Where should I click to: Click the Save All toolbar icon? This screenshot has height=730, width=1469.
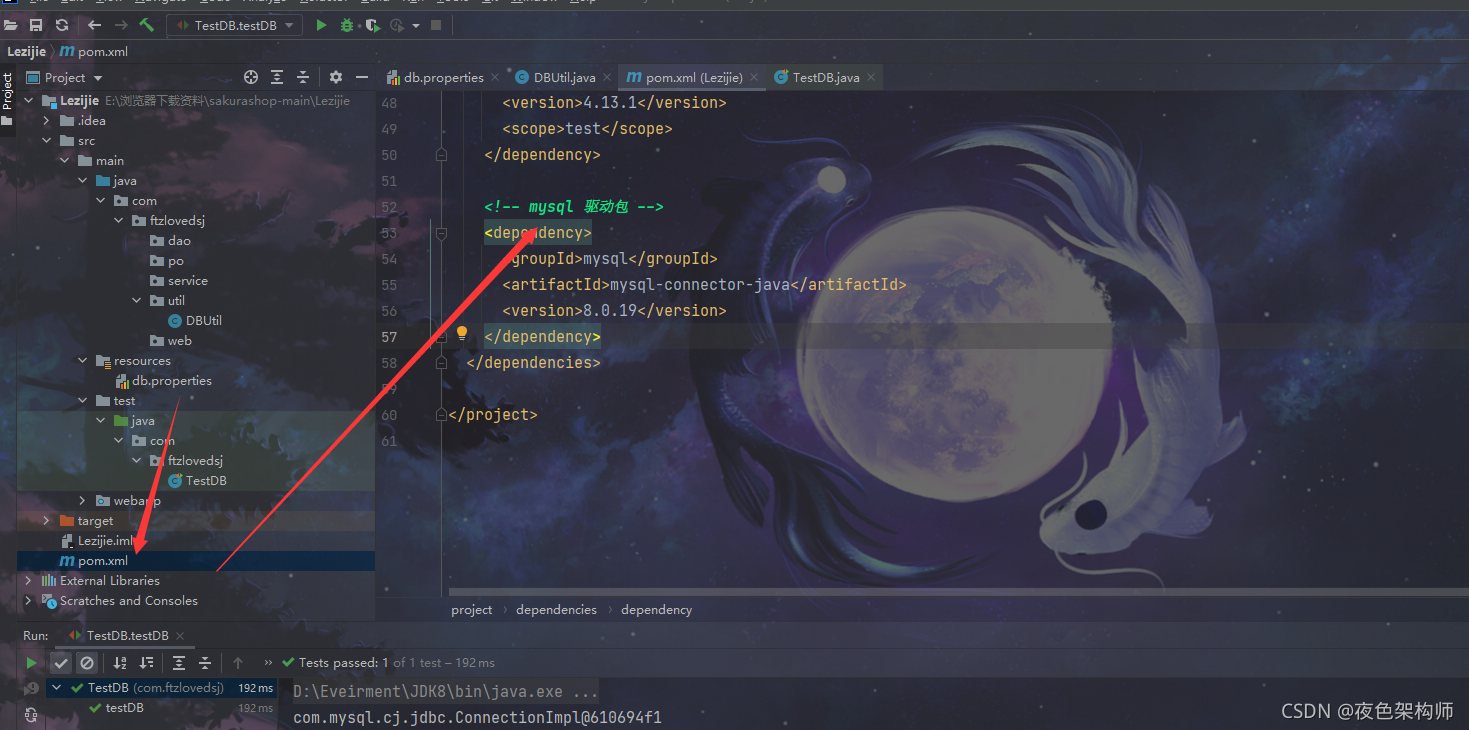pos(36,25)
